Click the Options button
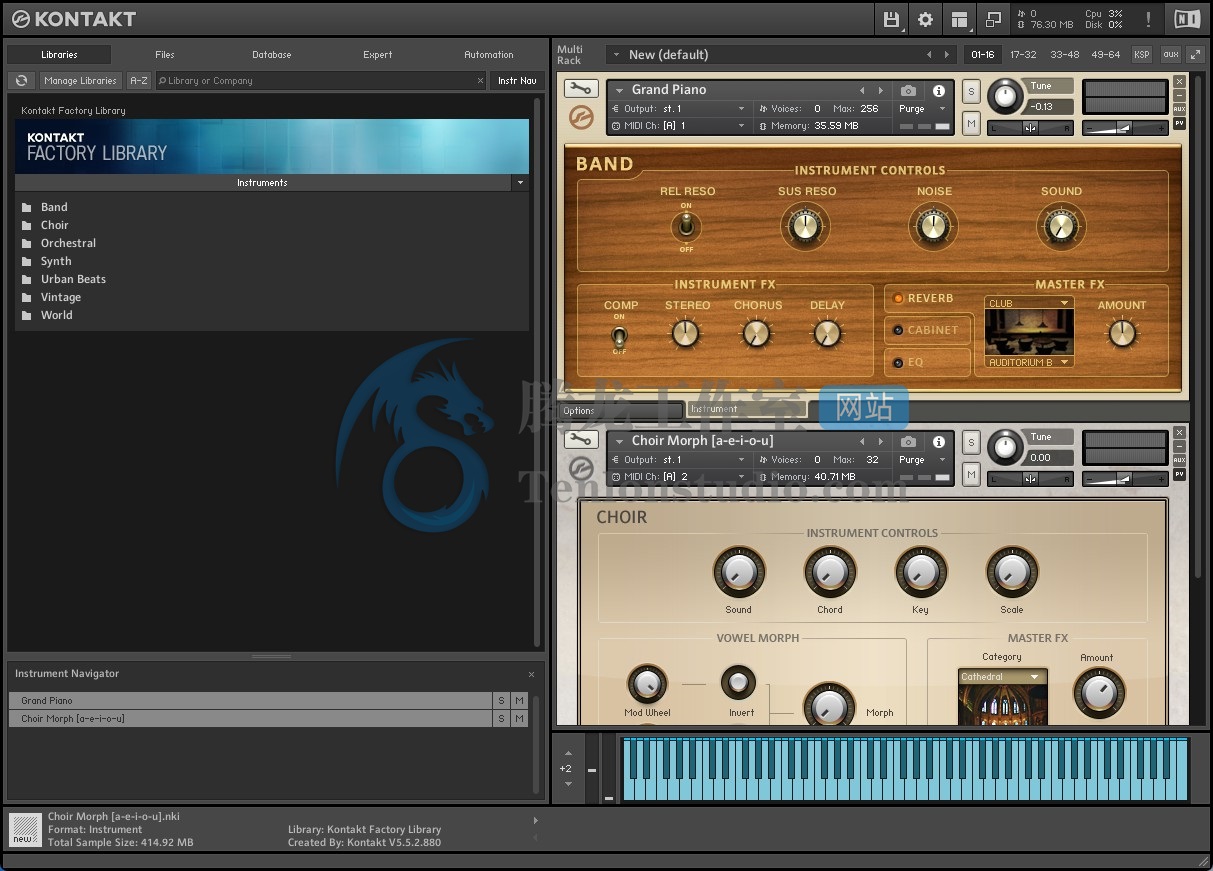Screen dimensions: 1213x871 pos(620,411)
